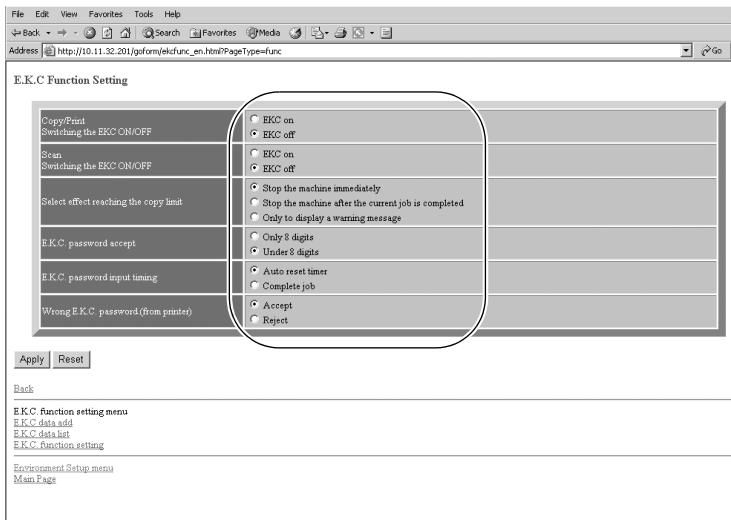Screen dimensions: 731x520
Task: Open the Help menu
Action: pos(172,14)
